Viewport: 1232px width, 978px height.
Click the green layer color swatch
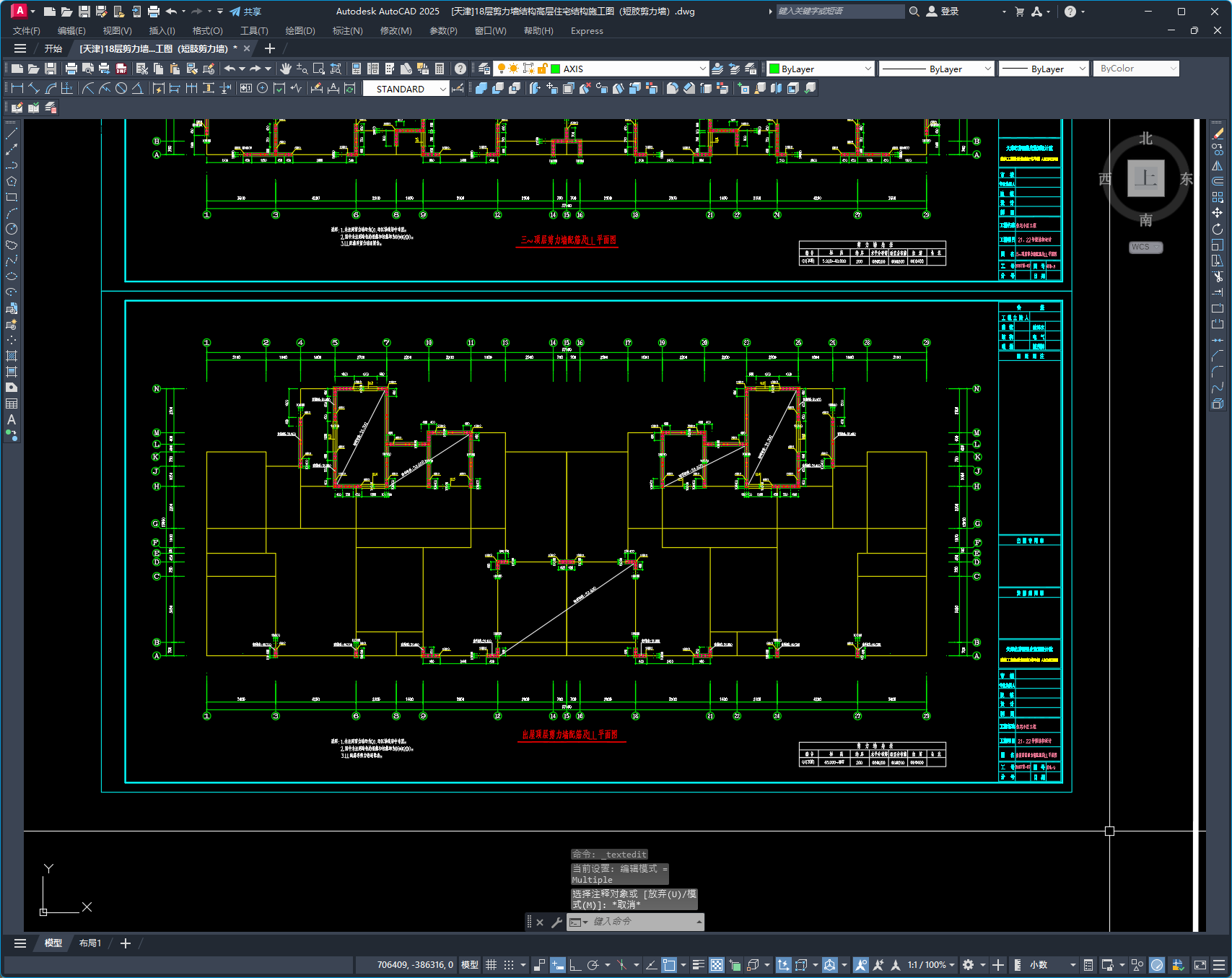tap(556, 69)
